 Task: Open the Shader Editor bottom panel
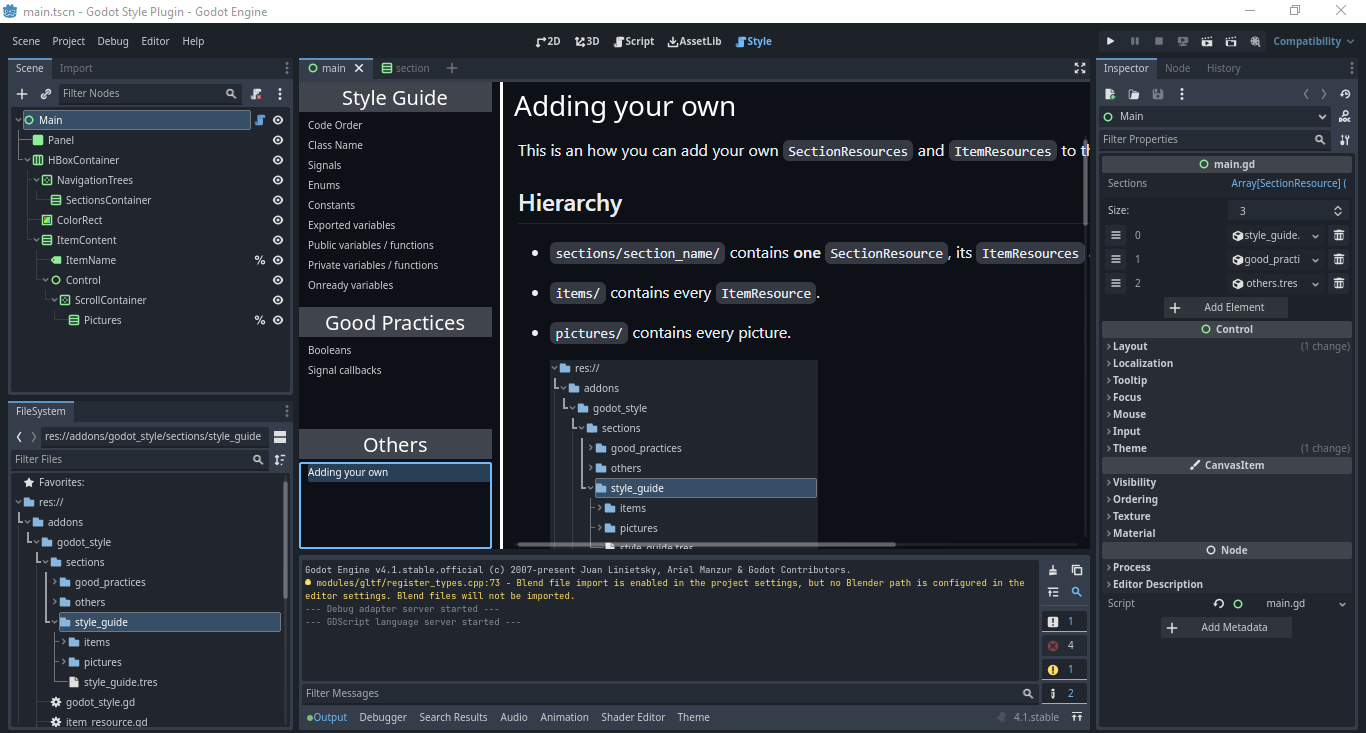pos(633,717)
